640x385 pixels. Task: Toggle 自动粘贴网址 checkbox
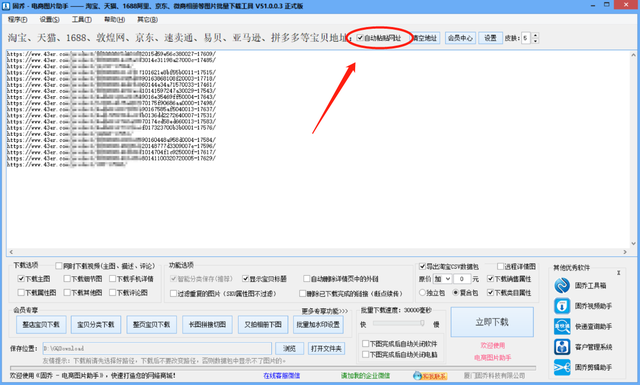point(360,38)
